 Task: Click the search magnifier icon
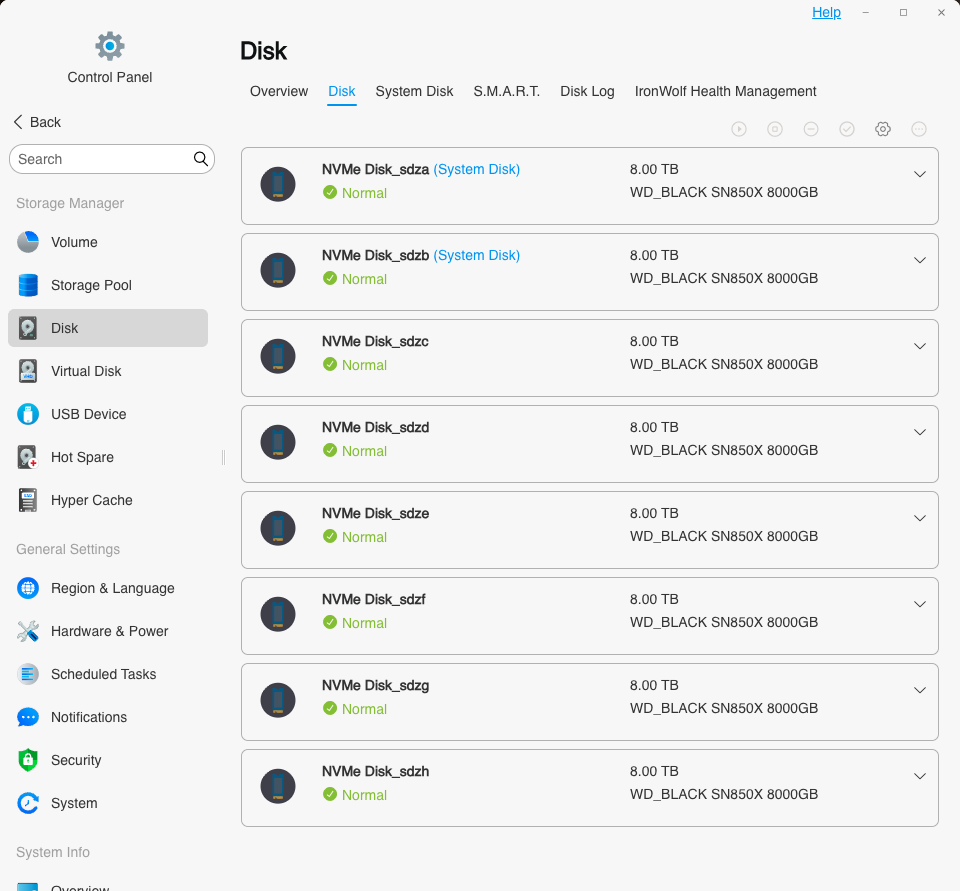(200, 159)
